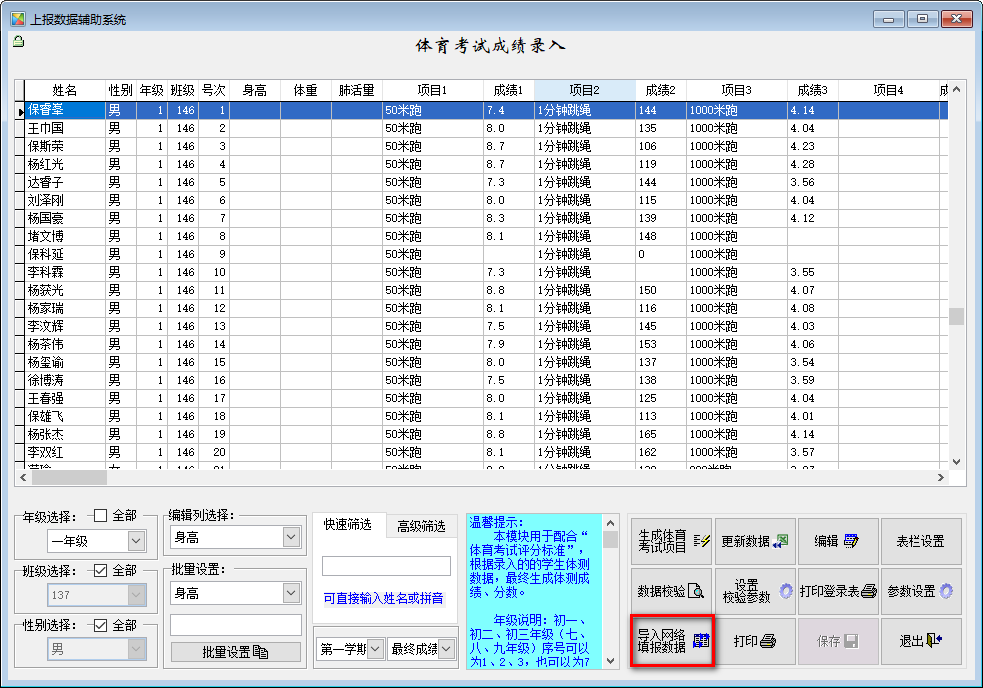Screen dimensions: 983x688
Task: Switch to the 高级筛选 tab
Action: [421, 526]
